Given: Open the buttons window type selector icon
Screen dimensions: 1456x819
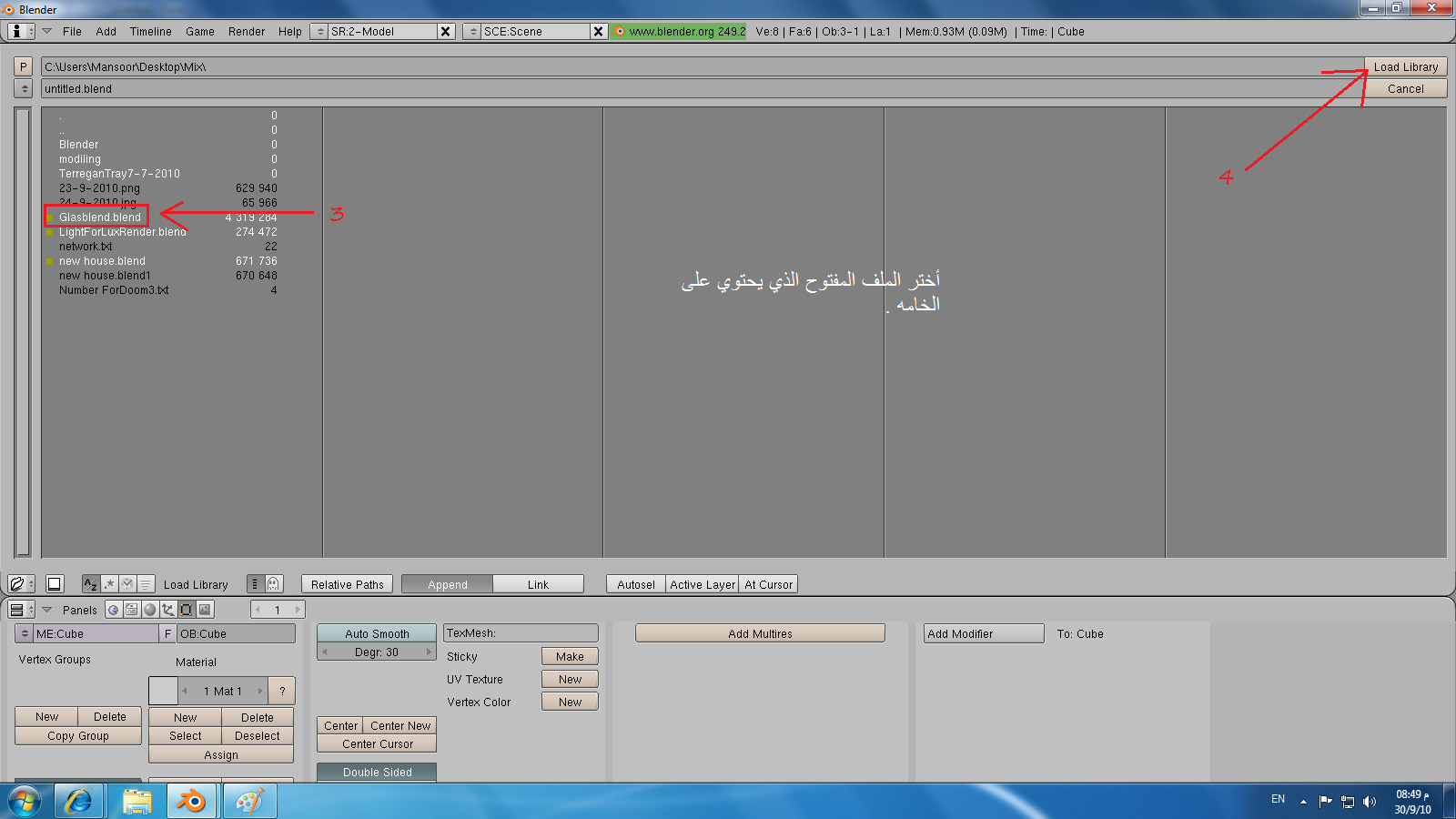Looking at the screenshot, I should (x=20, y=610).
